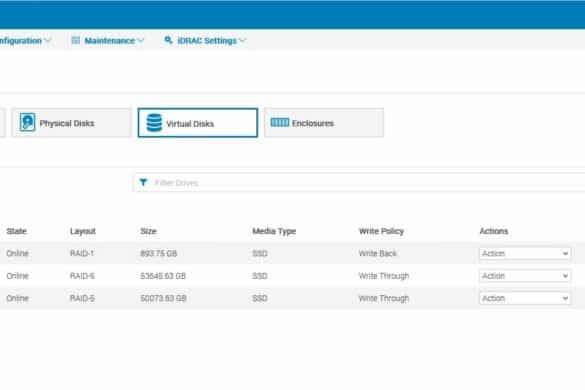This screenshot has height=390, width=585.
Task: Switch to the Enclosures tab
Action: pyautogui.click(x=324, y=123)
